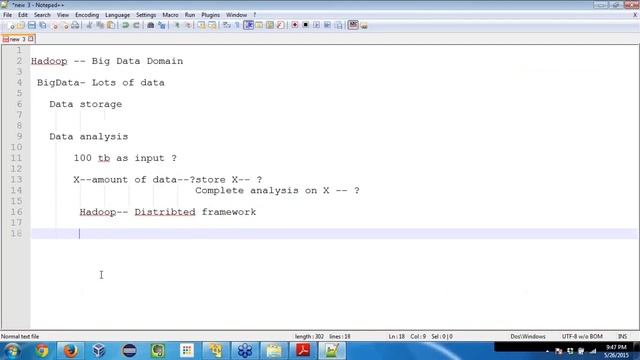640x360 pixels.
Task: Click the '100 tb as input ?' line
Action: point(125,158)
